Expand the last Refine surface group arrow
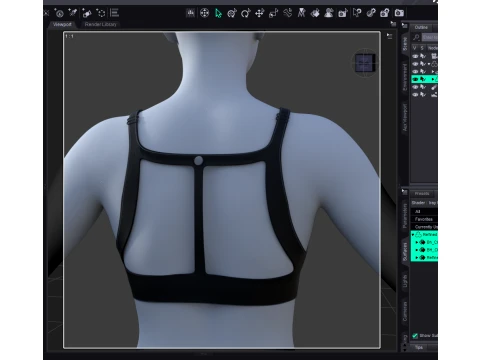 tap(417, 258)
